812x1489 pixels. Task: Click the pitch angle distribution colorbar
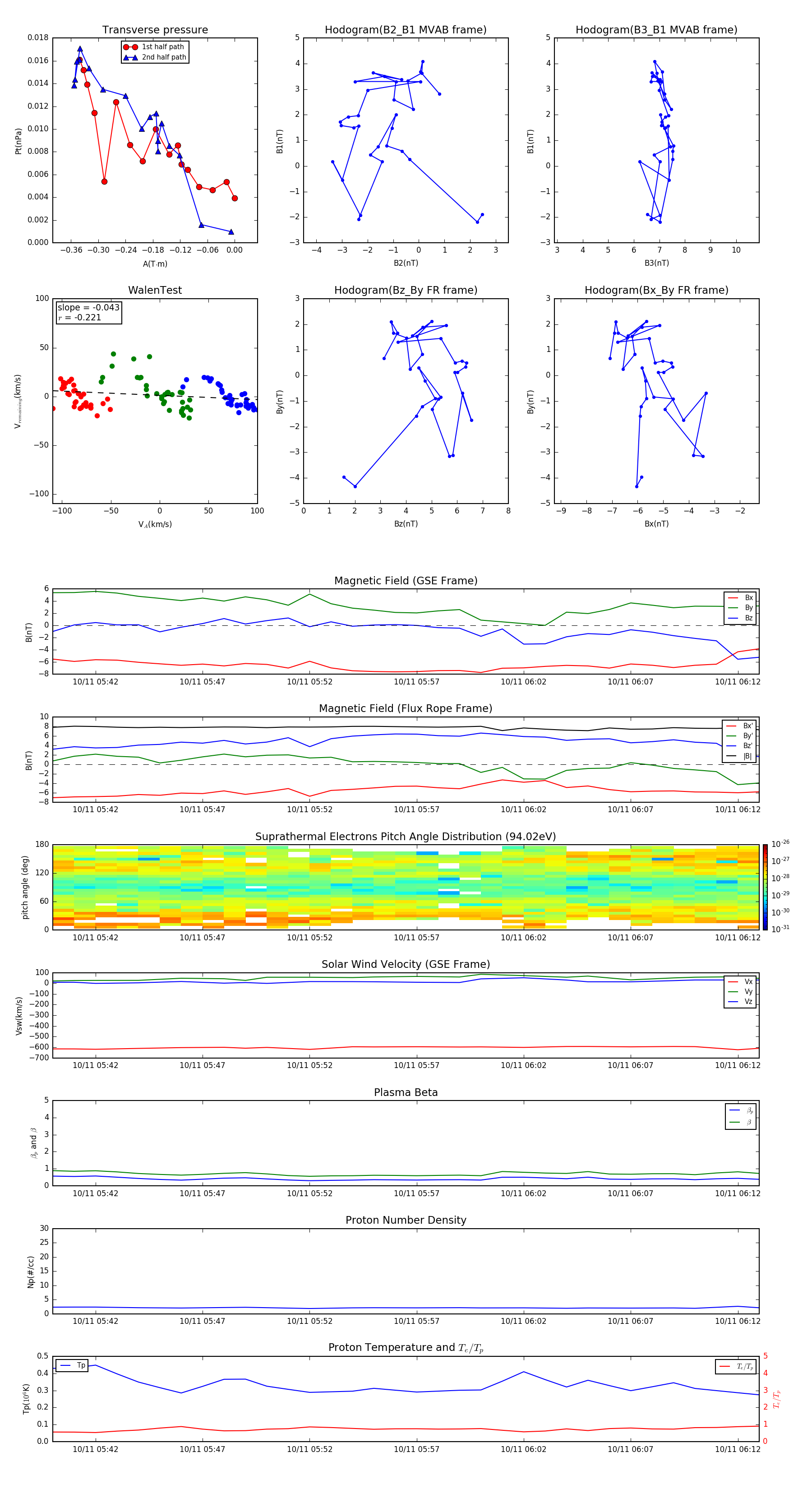765,888
